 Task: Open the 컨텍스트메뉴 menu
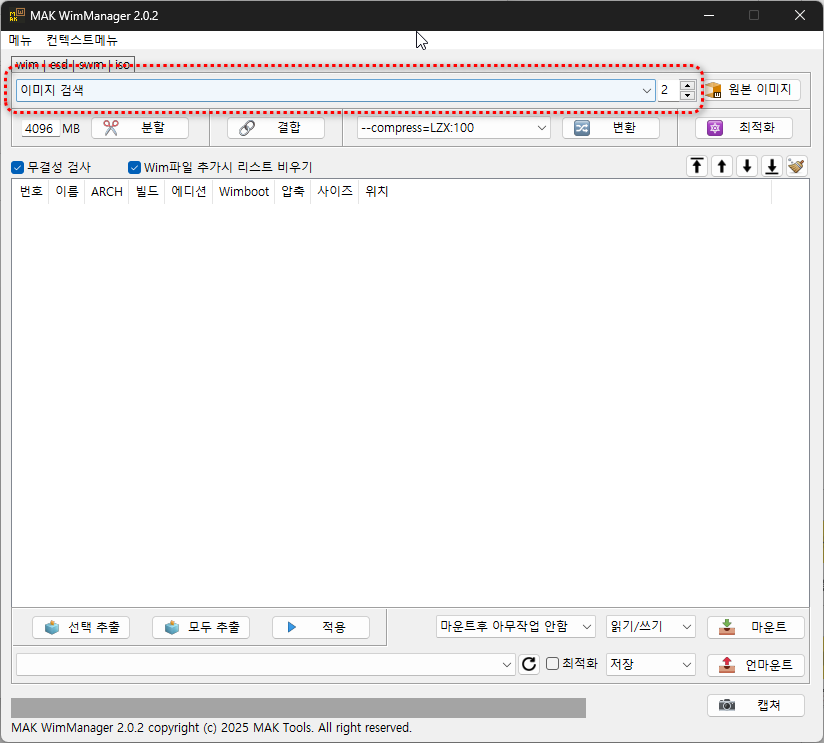pyautogui.click(x=82, y=40)
